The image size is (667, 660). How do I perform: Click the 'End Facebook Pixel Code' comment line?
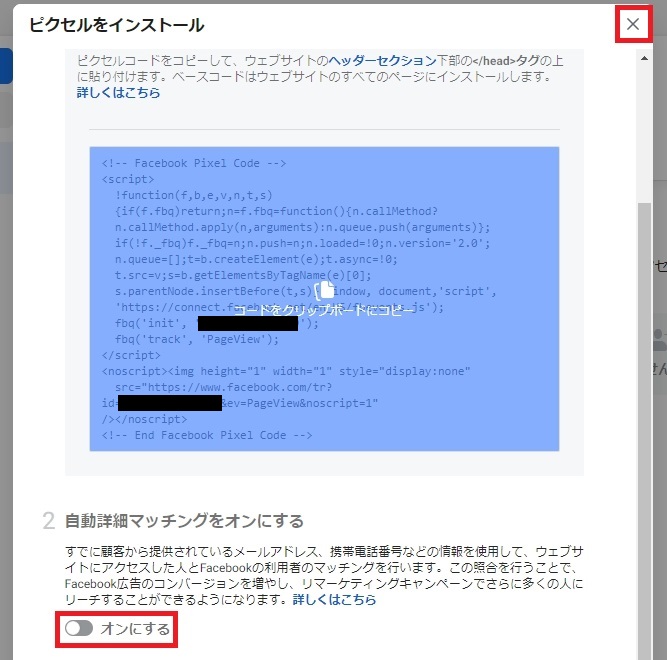pyautogui.click(x=207, y=435)
